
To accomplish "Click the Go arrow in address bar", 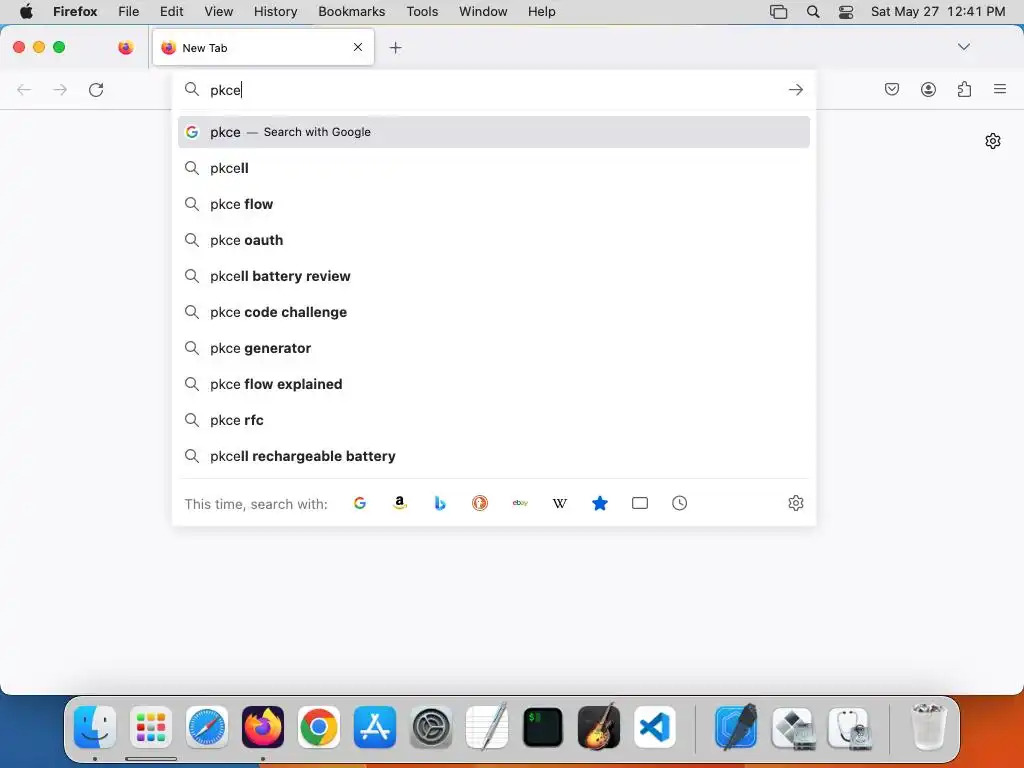I will (x=795, y=89).
